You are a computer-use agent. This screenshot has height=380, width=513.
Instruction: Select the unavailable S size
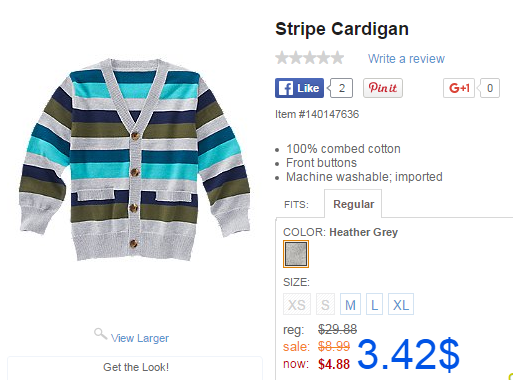click(325, 304)
